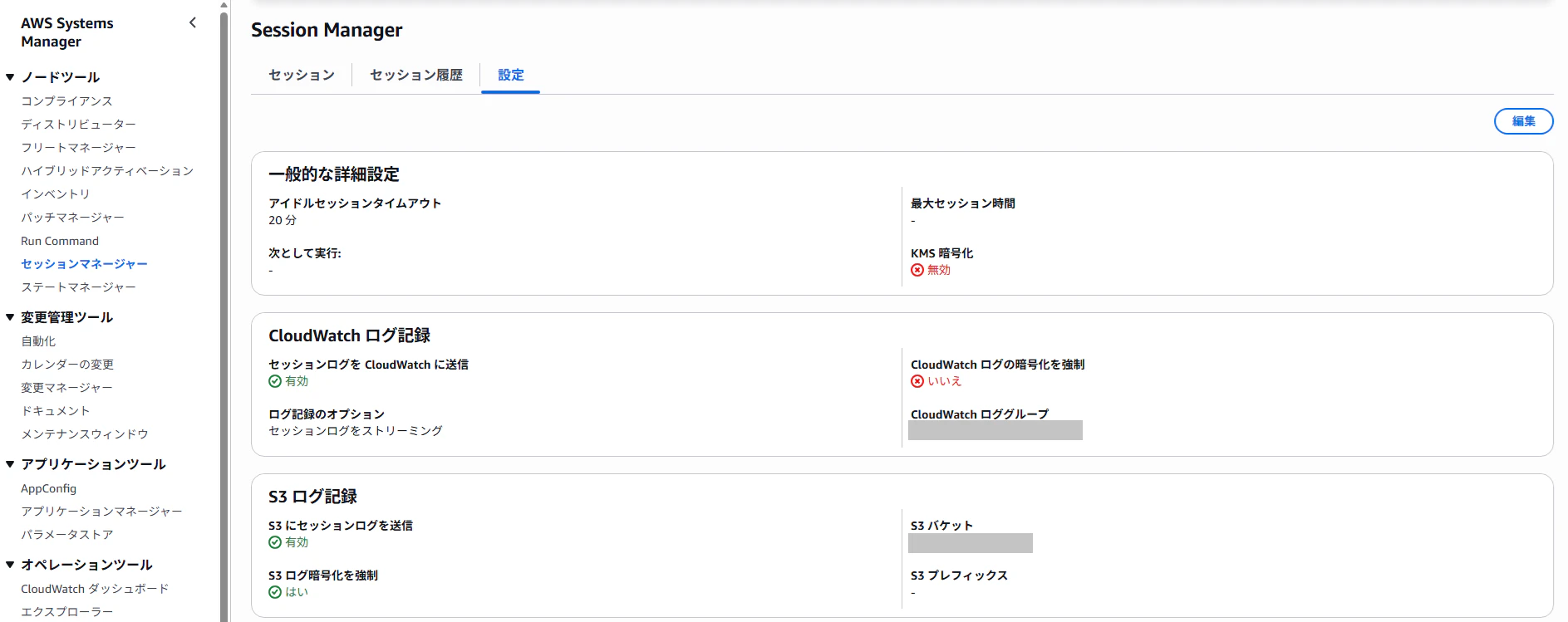The image size is (1568, 622).
Task: Open ステートマネージャー
Action: pos(78,287)
